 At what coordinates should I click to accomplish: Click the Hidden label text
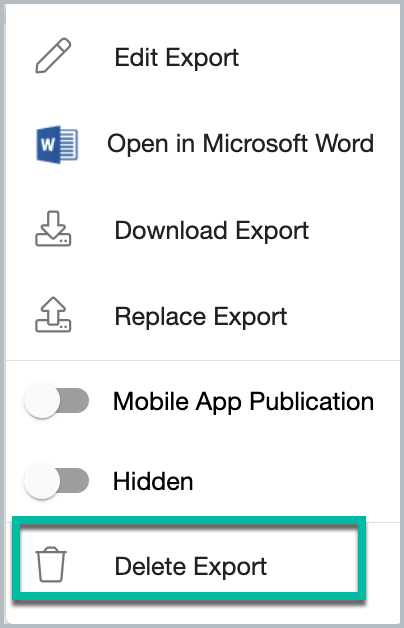[153, 481]
